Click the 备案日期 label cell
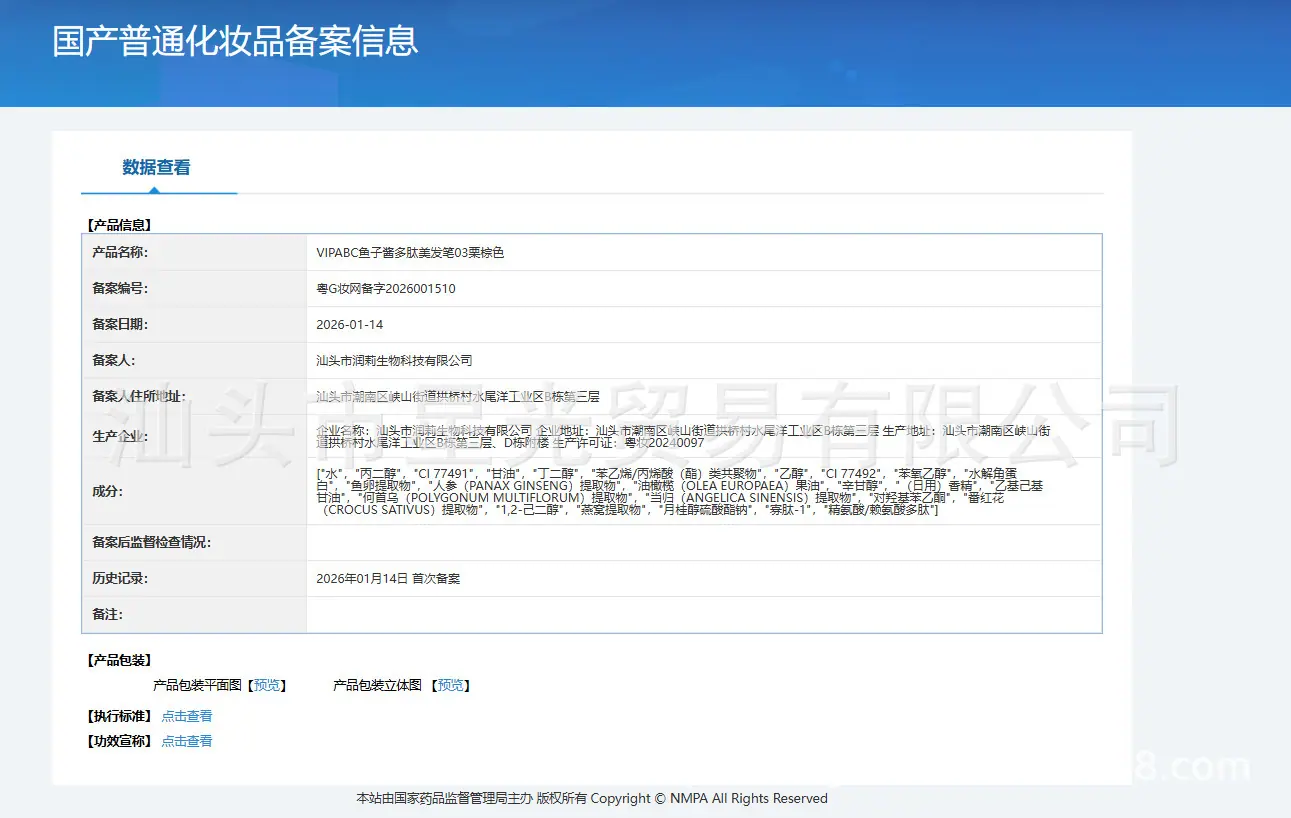The width and height of the screenshot is (1291, 818). (194, 325)
